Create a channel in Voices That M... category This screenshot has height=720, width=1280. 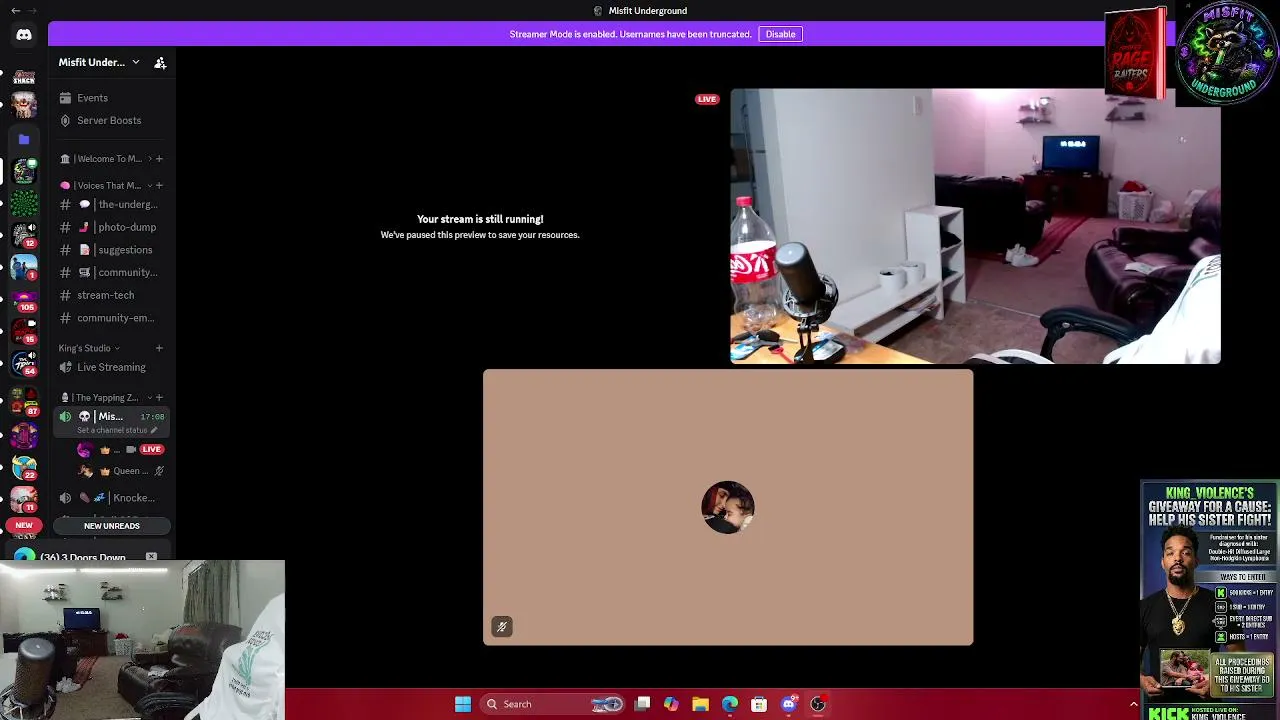point(159,185)
